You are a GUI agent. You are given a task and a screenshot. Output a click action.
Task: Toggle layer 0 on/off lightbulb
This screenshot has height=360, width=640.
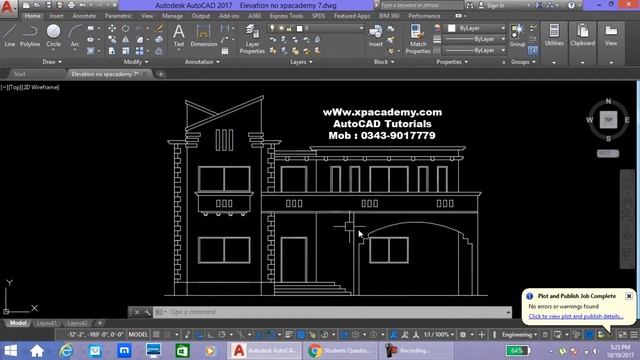tap(272, 28)
